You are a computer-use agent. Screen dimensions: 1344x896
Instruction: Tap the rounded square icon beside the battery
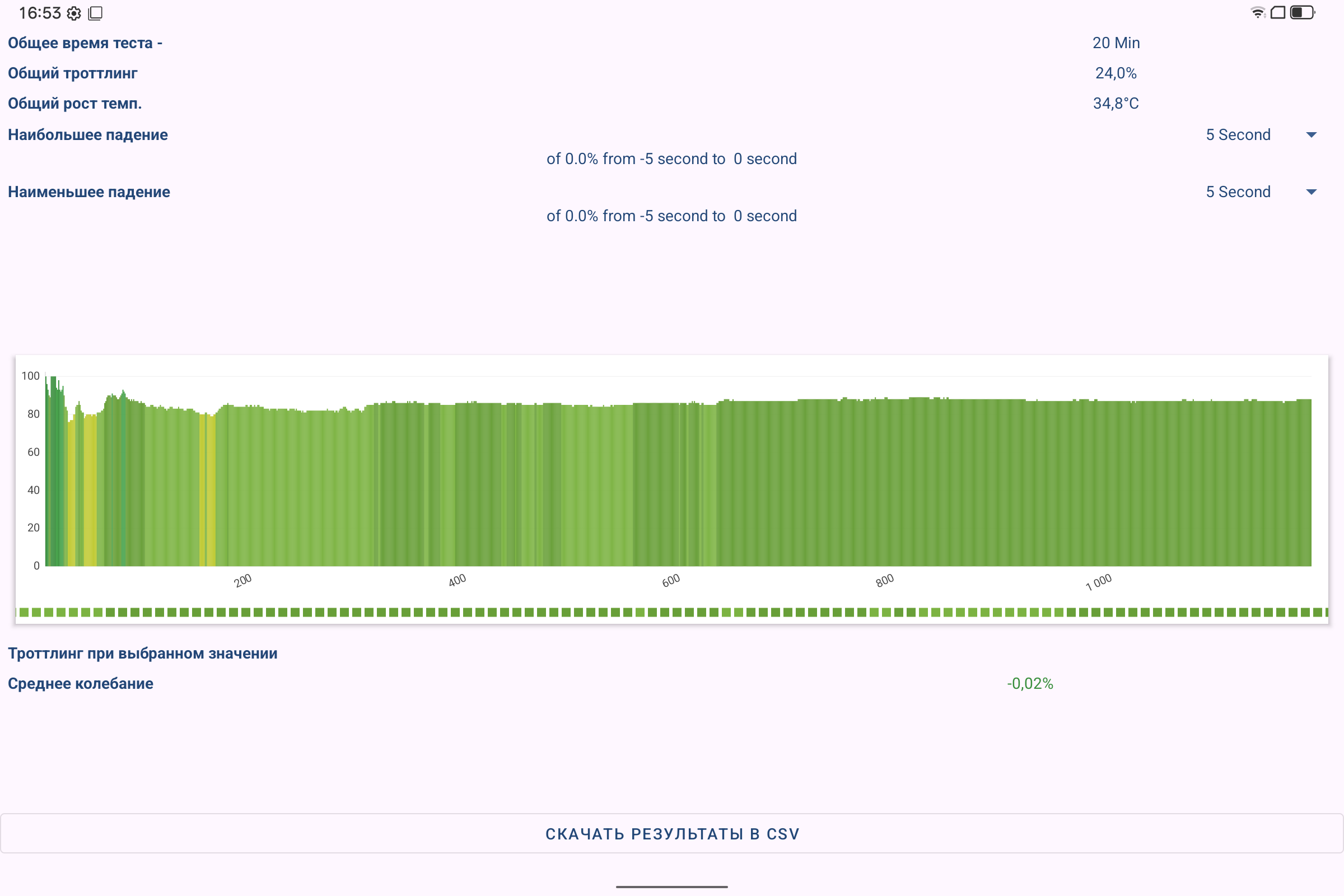(x=1278, y=12)
